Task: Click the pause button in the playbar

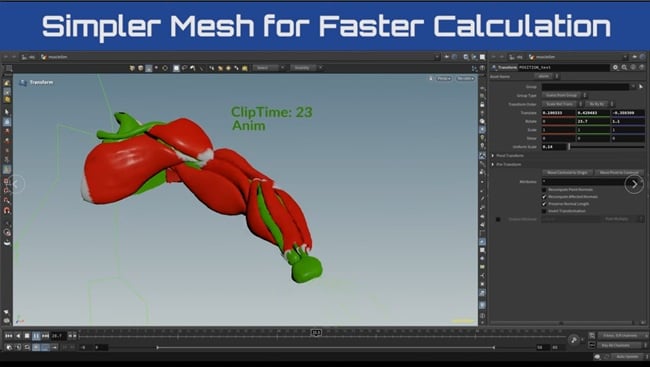Action: point(36,335)
